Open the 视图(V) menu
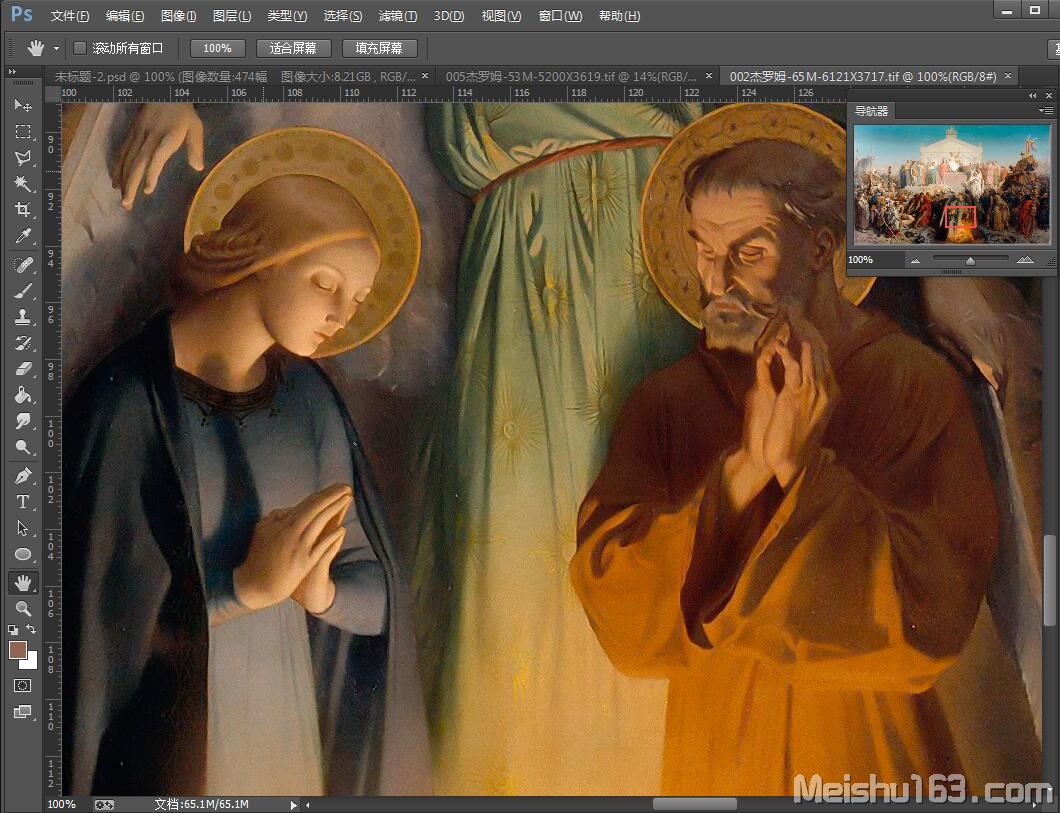This screenshot has height=813, width=1060. click(501, 16)
